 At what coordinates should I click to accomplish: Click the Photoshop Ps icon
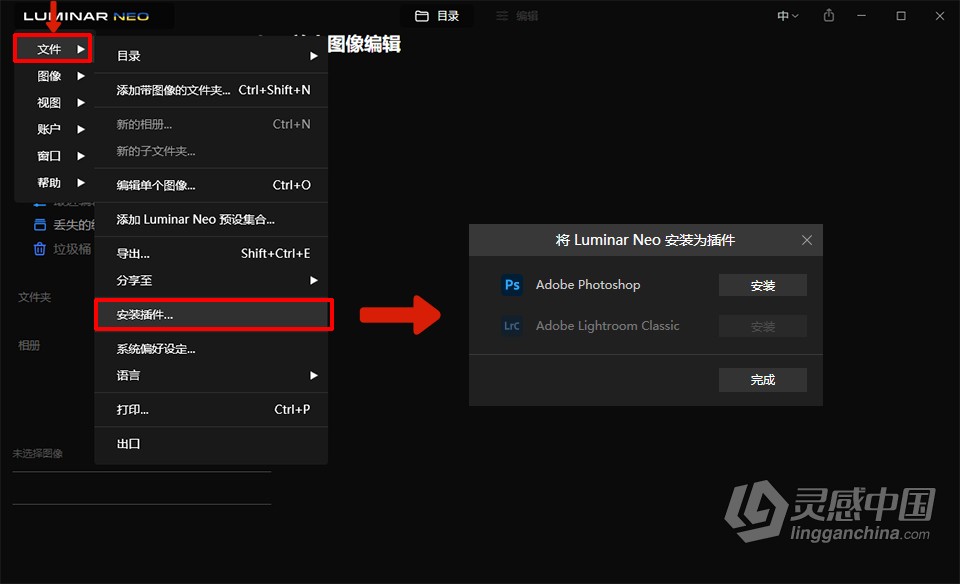pyautogui.click(x=512, y=285)
